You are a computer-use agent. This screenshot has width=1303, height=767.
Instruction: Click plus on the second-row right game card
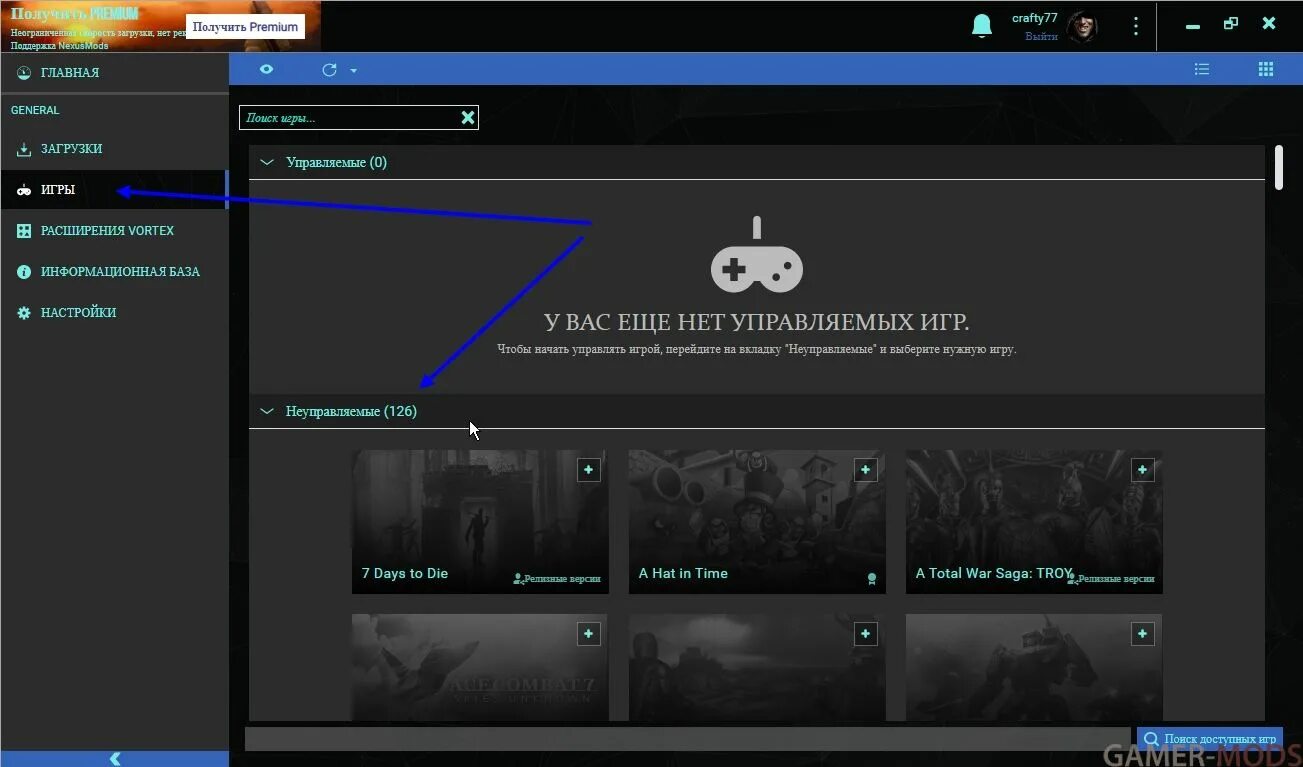click(x=1142, y=633)
